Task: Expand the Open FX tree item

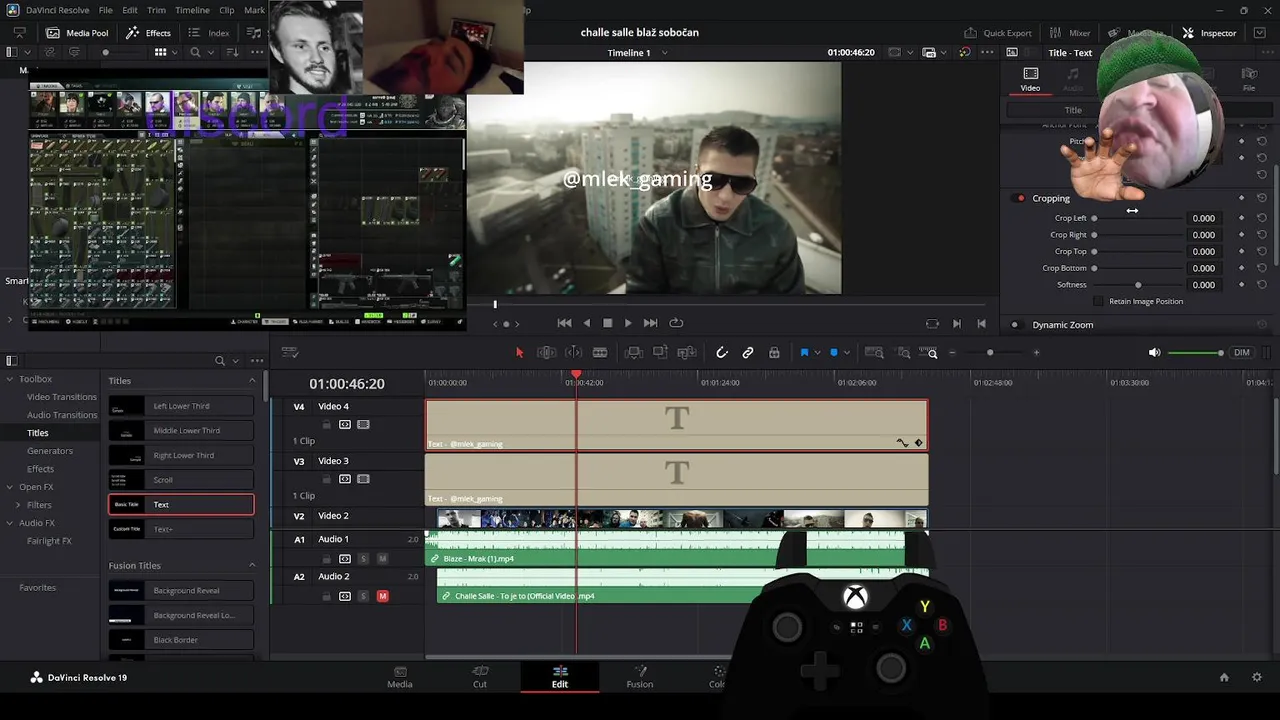Action: [9, 487]
